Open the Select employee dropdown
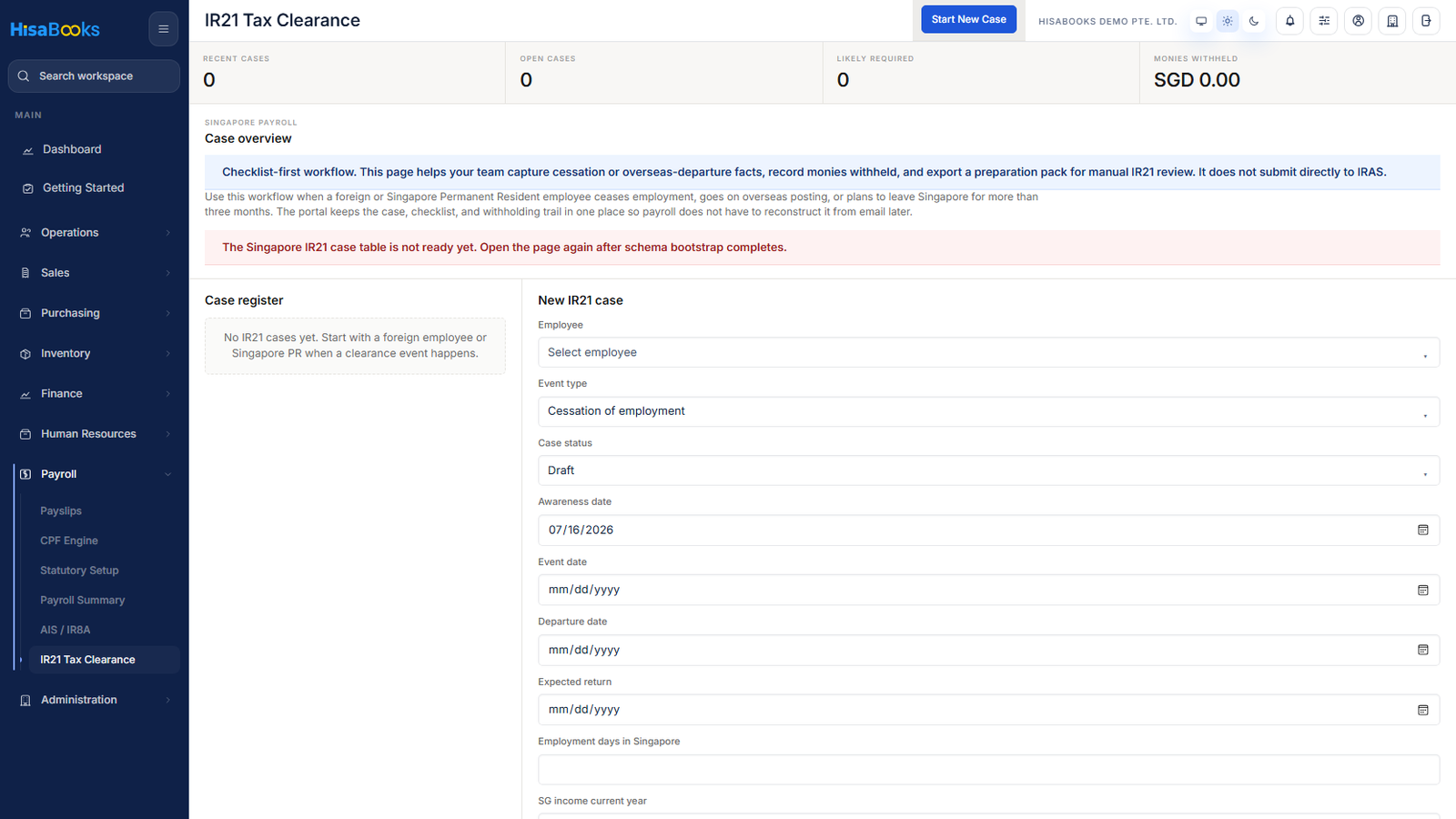Screen dimensions: 1456x819 coord(988,352)
